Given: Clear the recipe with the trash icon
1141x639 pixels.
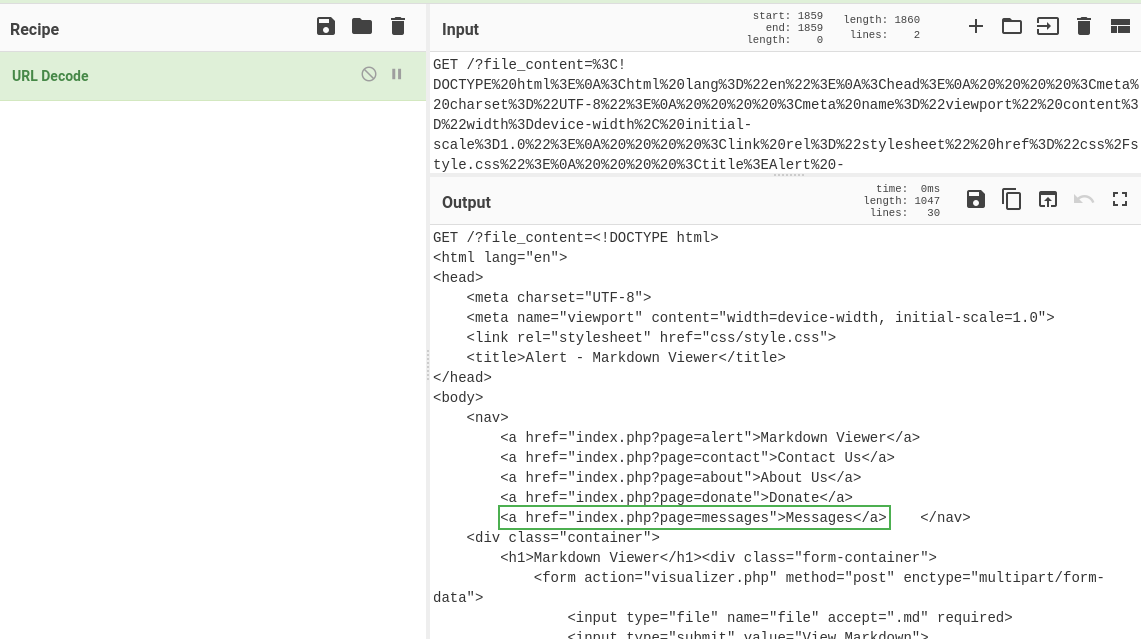Looking at the screenshot, I should tap(397, 27).
